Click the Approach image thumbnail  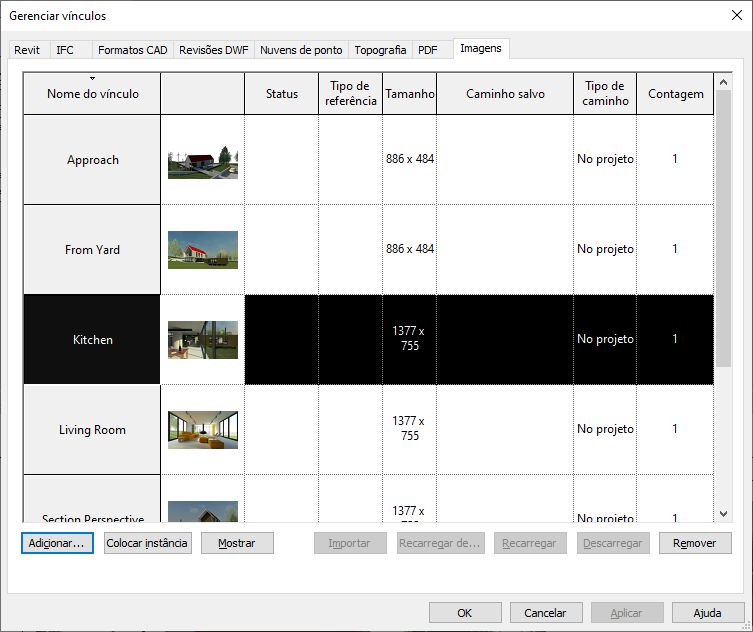coord(203,162)
